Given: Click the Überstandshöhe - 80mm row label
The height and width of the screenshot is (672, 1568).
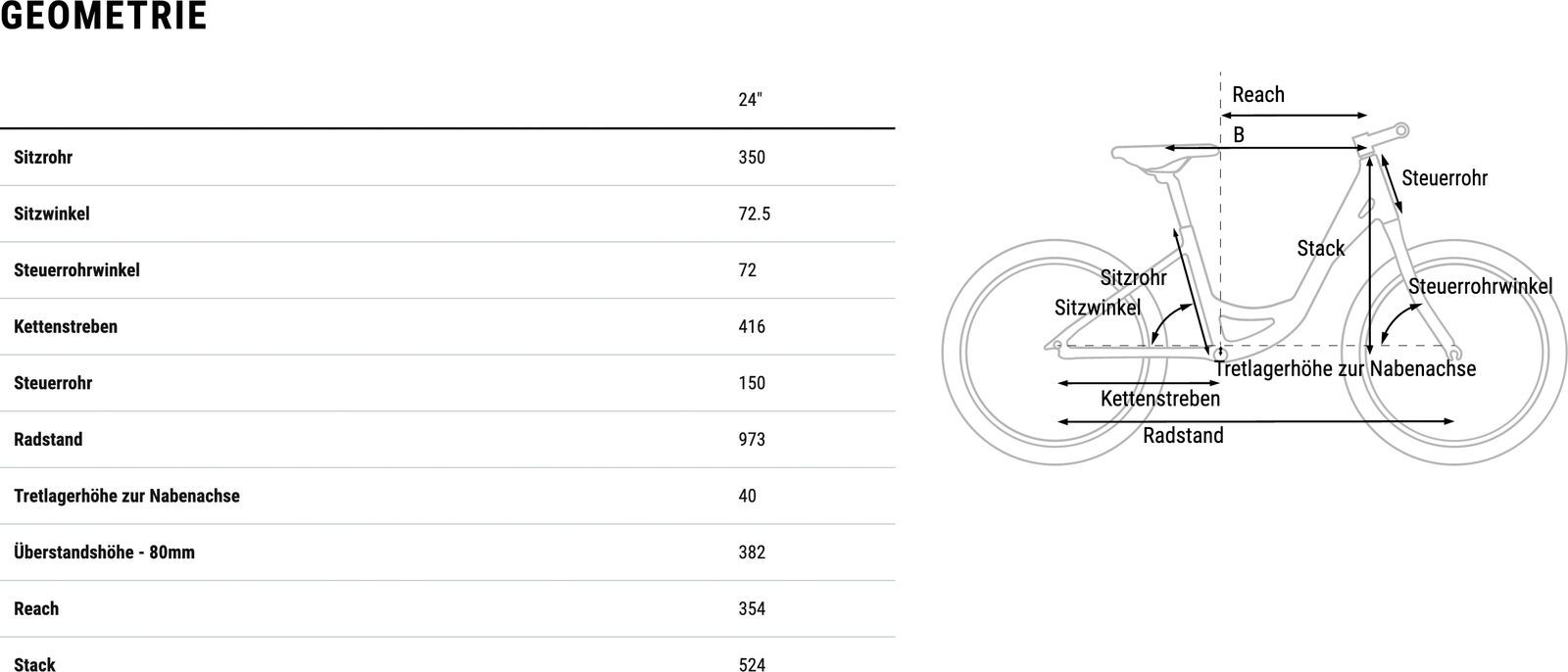Looking at the screenshot, I should [x=104, y=552].
